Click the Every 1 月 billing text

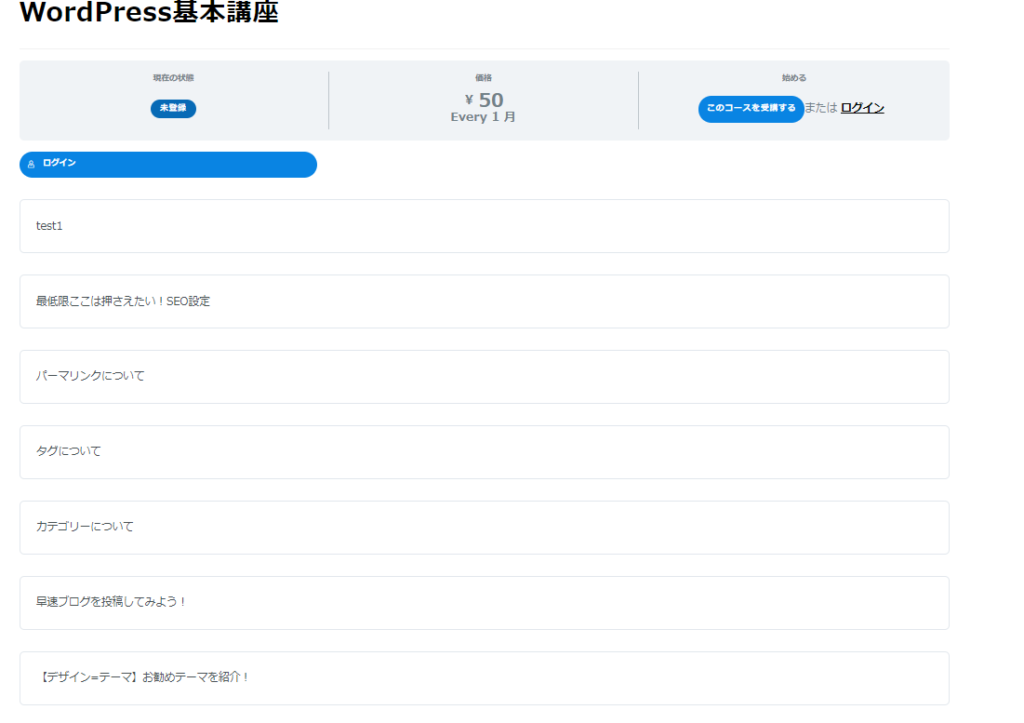pos(483,117)
